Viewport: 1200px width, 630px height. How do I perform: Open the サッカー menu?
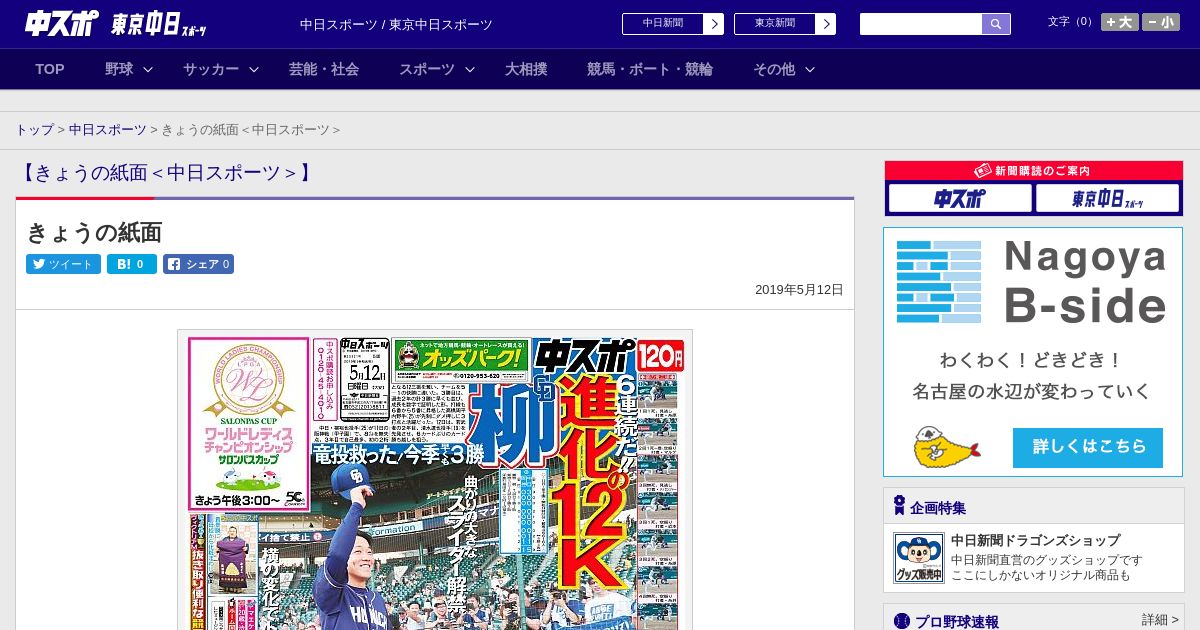(211, 69)
